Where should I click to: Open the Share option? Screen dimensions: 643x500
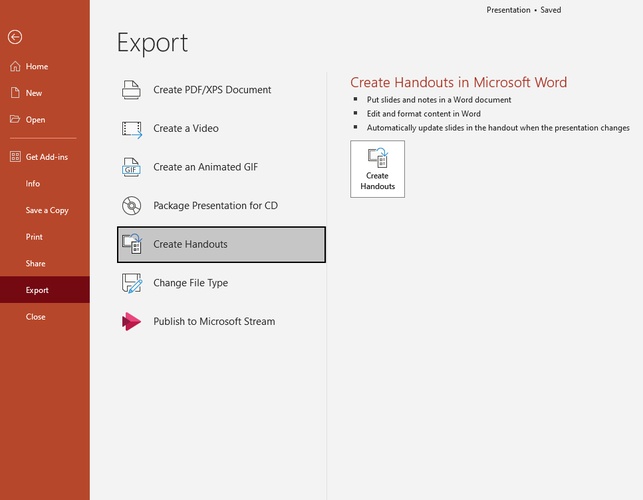(35, 263)
